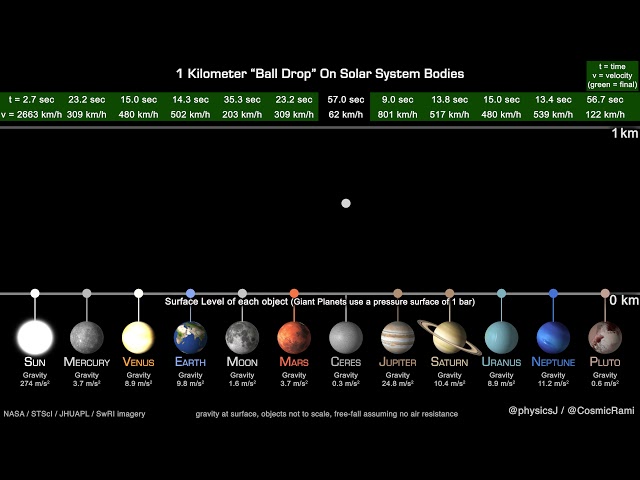Click the gray Ceres image
The image size is (640, 480).
pos(346,338)
